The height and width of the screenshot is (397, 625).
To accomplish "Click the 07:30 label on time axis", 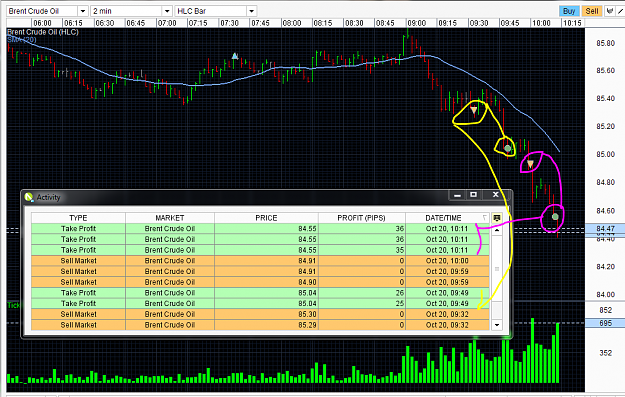I will (229, 23).
